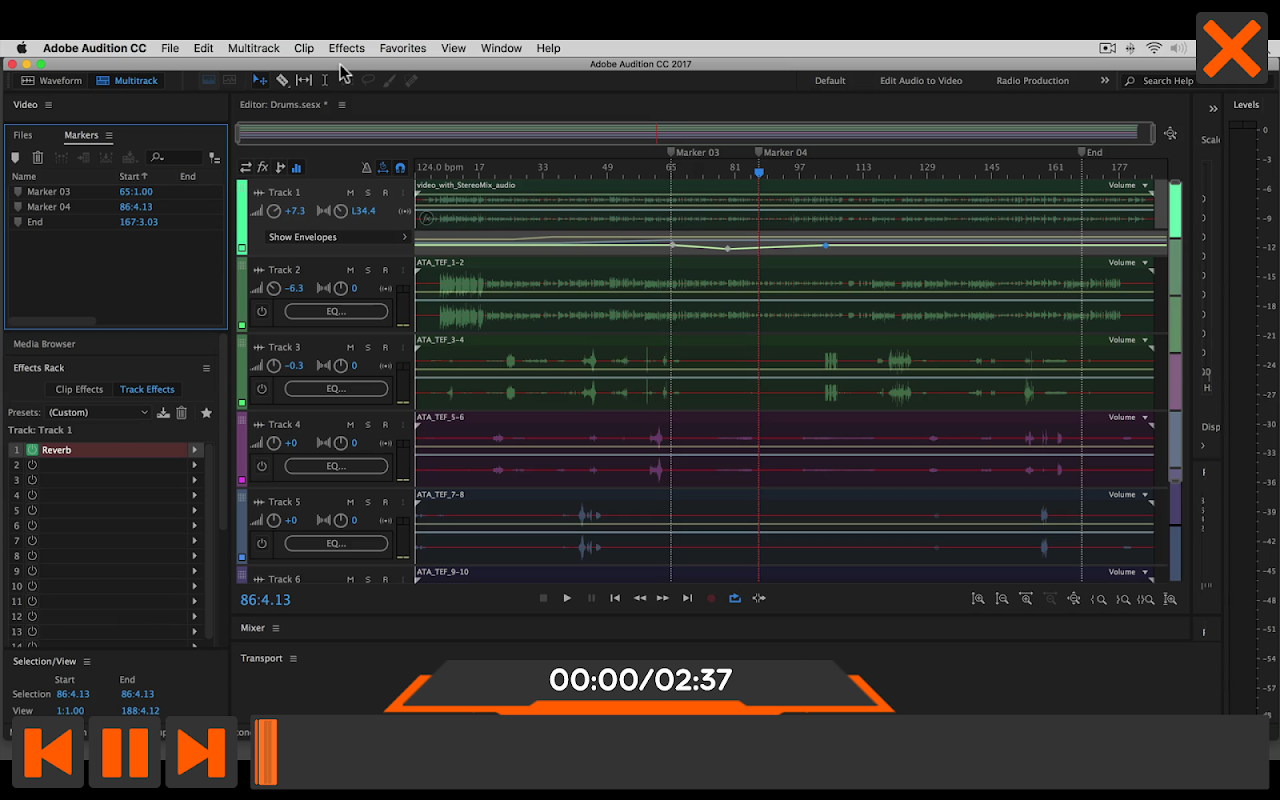Click EQ... button on Track 5
This screenshot has width=1280, height=800.
[336, 544]
